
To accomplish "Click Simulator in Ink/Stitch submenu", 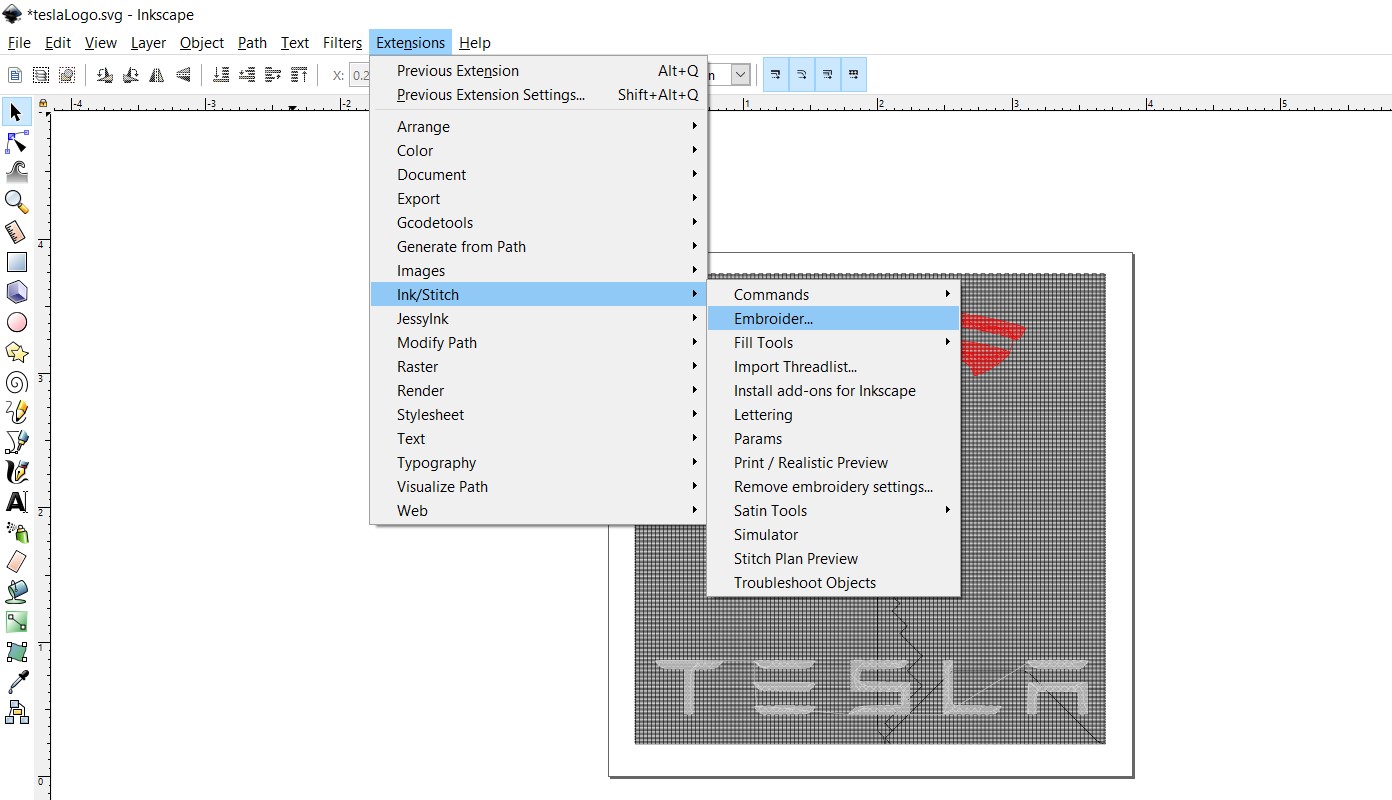I will [x=834, y=535].
